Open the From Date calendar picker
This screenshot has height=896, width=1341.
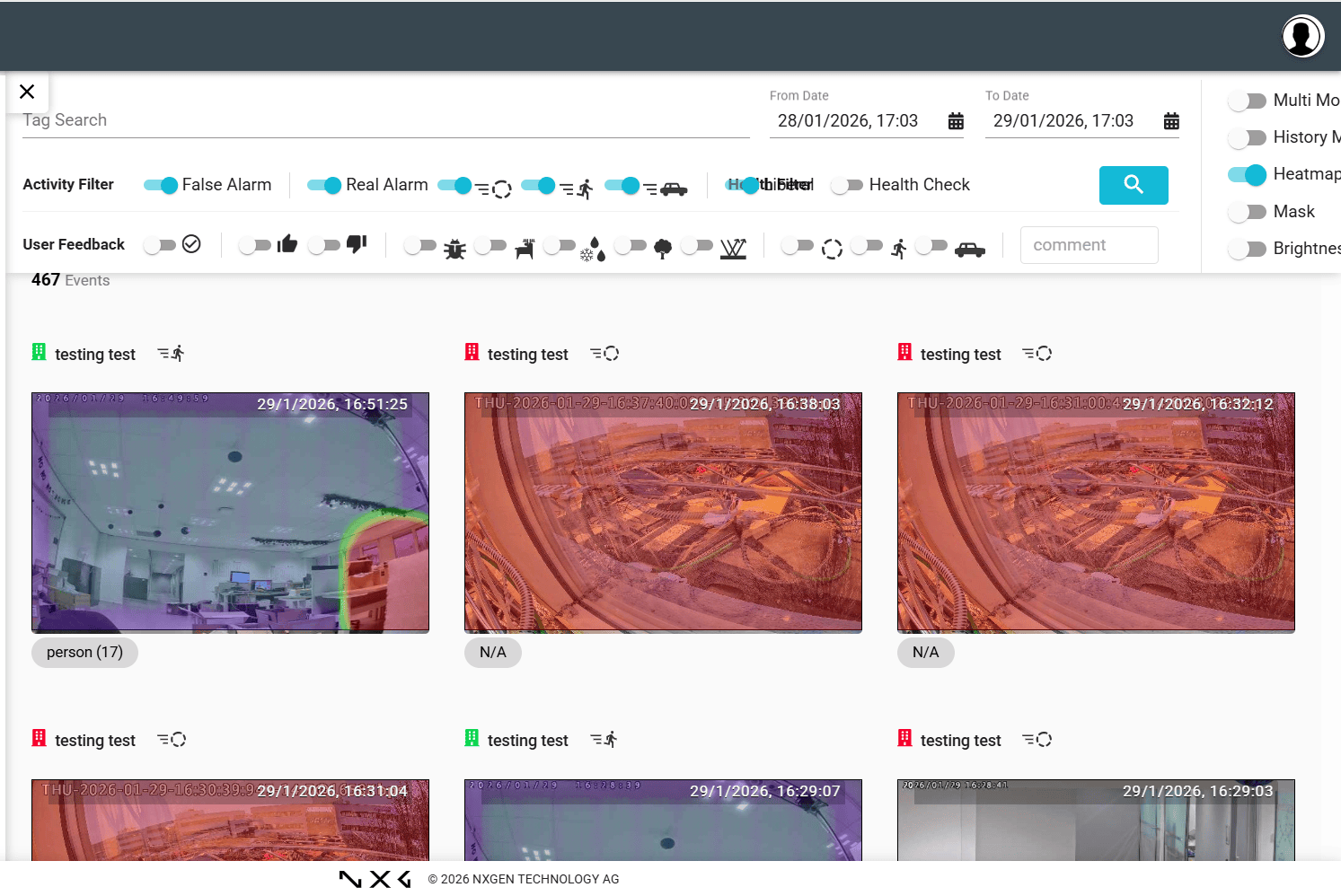(x=956, y=121)
